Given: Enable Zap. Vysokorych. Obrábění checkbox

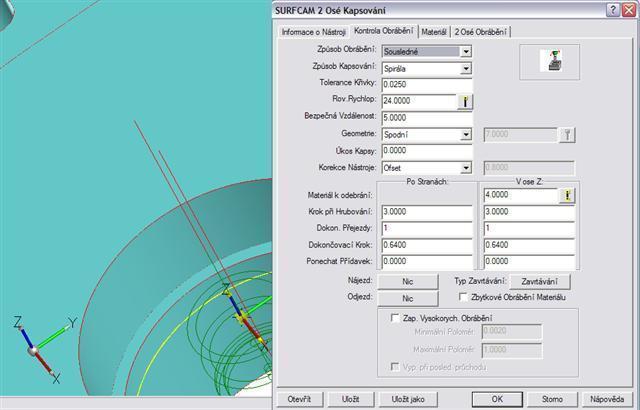Looking at the screenshot, I should coord(395,318).
